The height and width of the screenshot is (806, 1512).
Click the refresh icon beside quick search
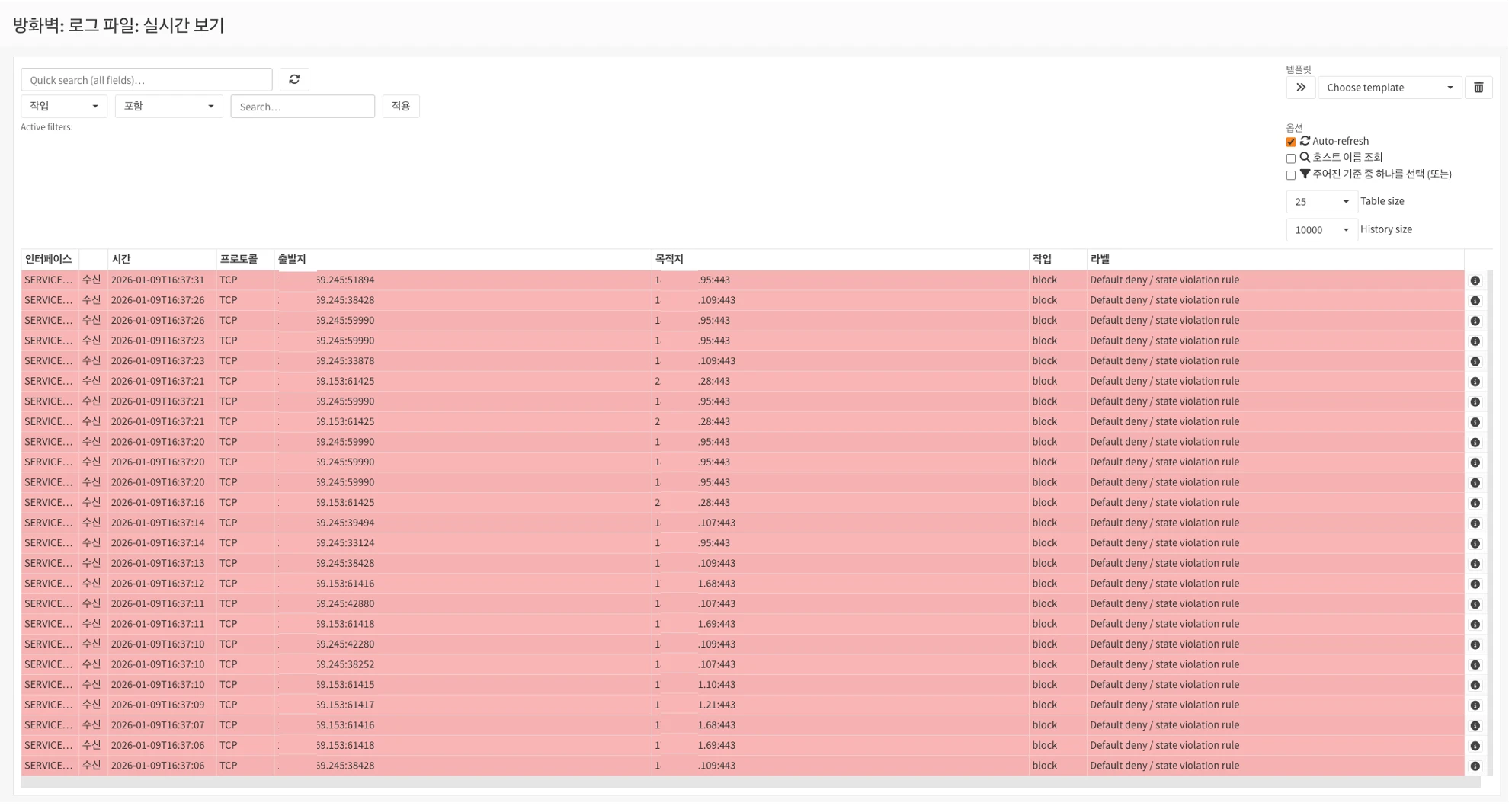294,79
